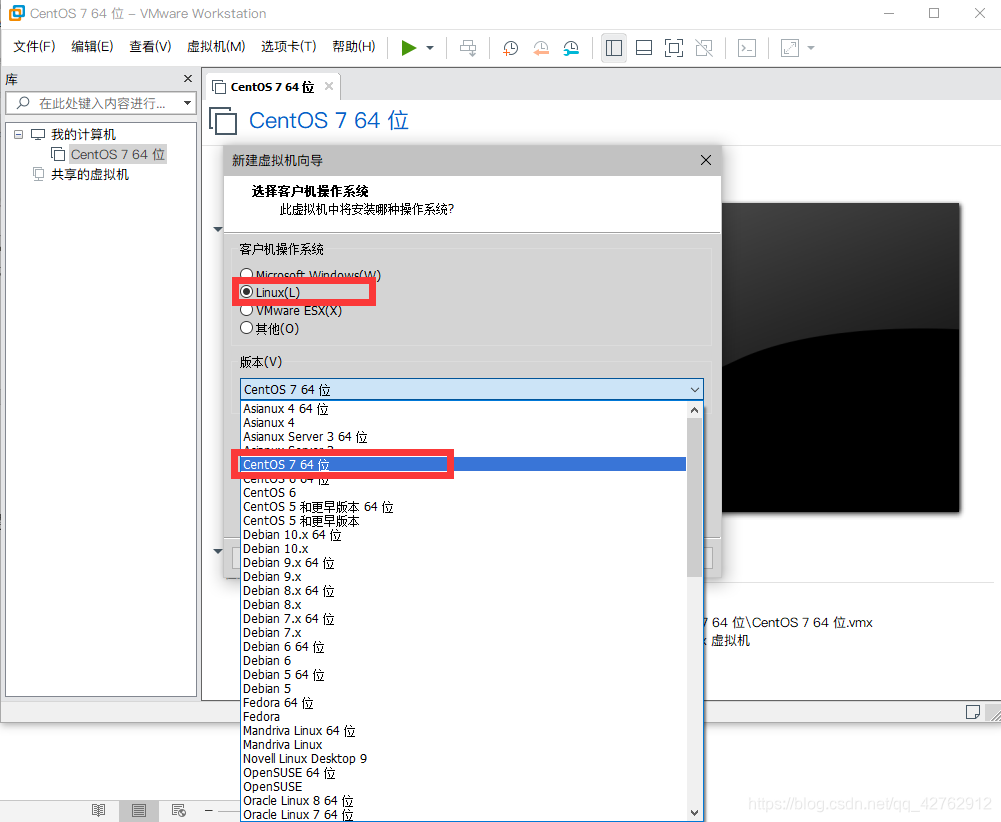The height and width of the screenshot is (822, 1001).
Task: Collapse upper section triangle left of dialog
Action: point(218,229)
